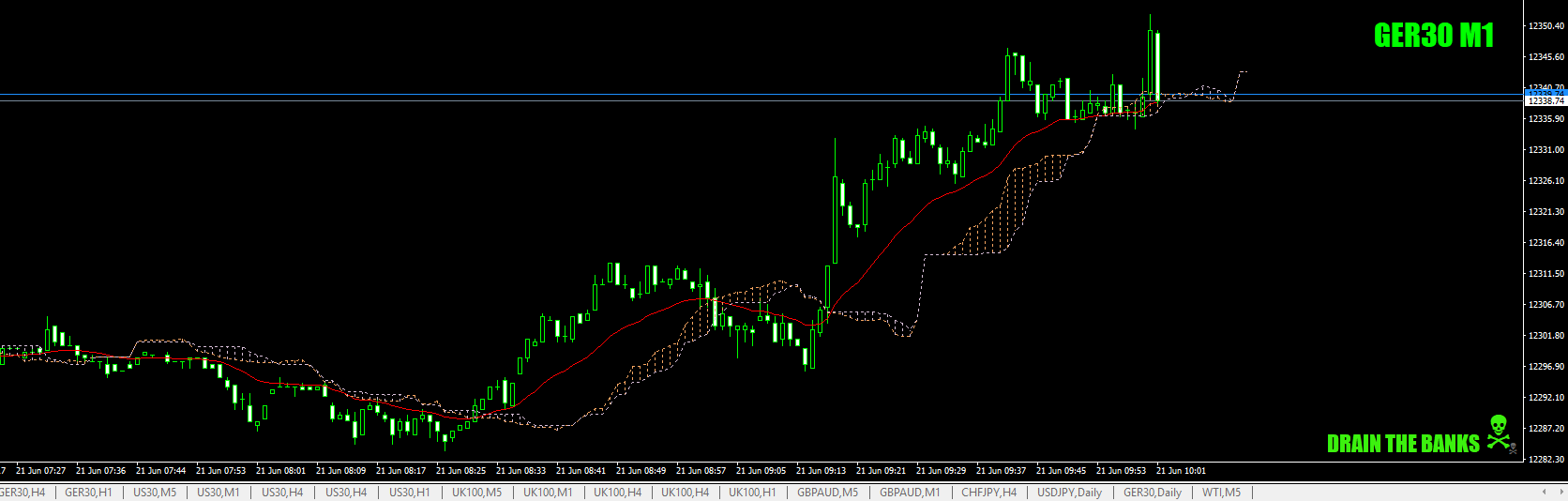This screenshot has height=501, width=1568.
Task: Click the 12316.40 price scale value
Action: (x=1546, y=243)
